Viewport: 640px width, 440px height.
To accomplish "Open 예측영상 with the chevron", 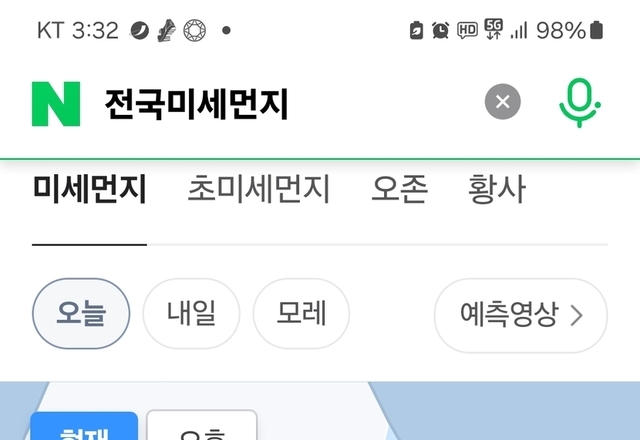I will click(x=521, y=315).
